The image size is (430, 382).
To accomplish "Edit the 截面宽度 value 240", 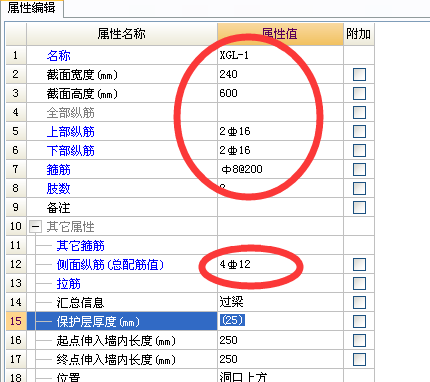I will tap(280, 74).
